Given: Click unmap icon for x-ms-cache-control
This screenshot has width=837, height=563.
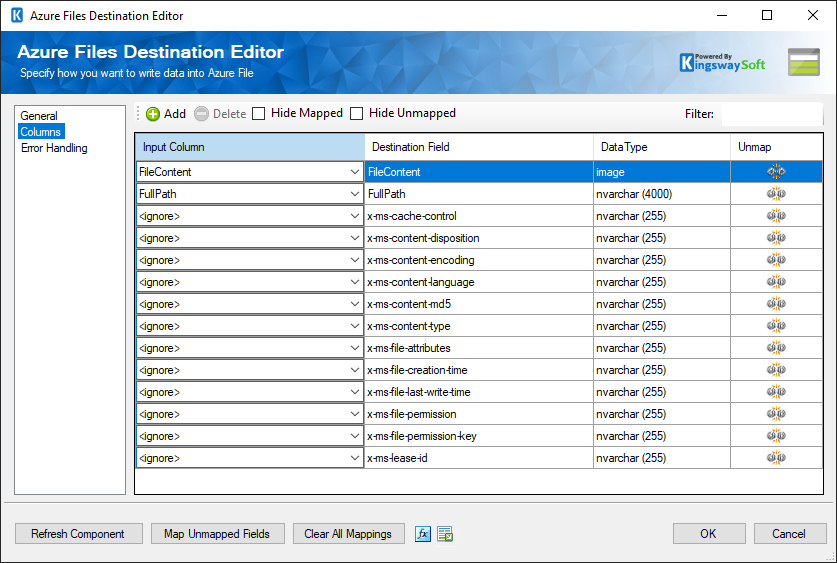Looking at the screenshot, I should pos(776,216).
